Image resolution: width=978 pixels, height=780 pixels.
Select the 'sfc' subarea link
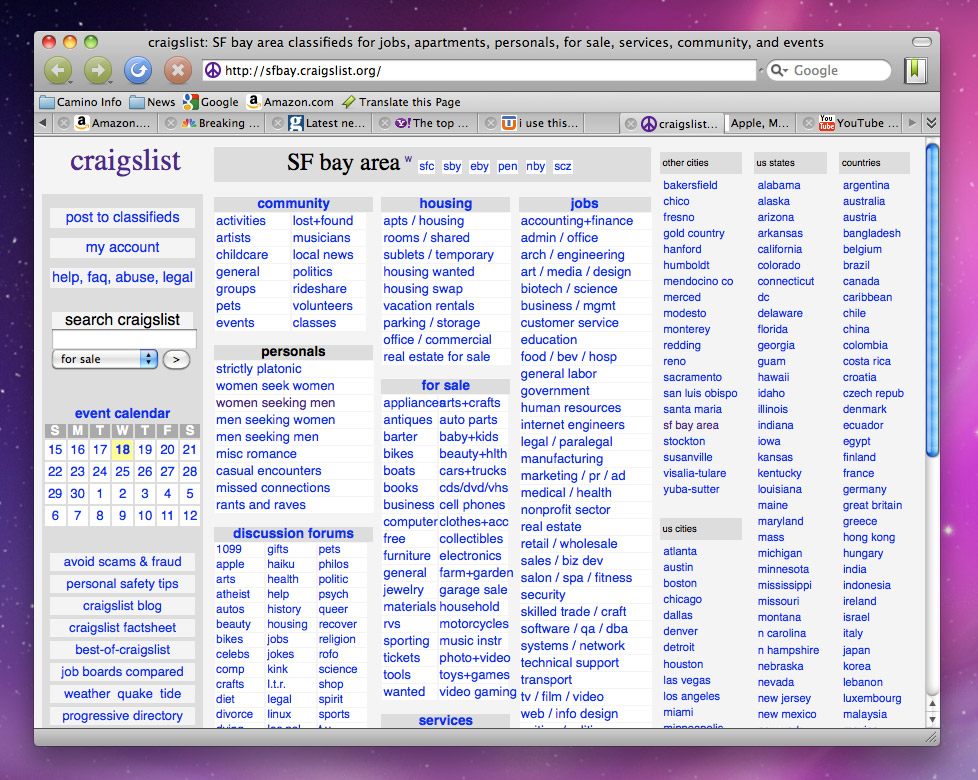point(427,166)
